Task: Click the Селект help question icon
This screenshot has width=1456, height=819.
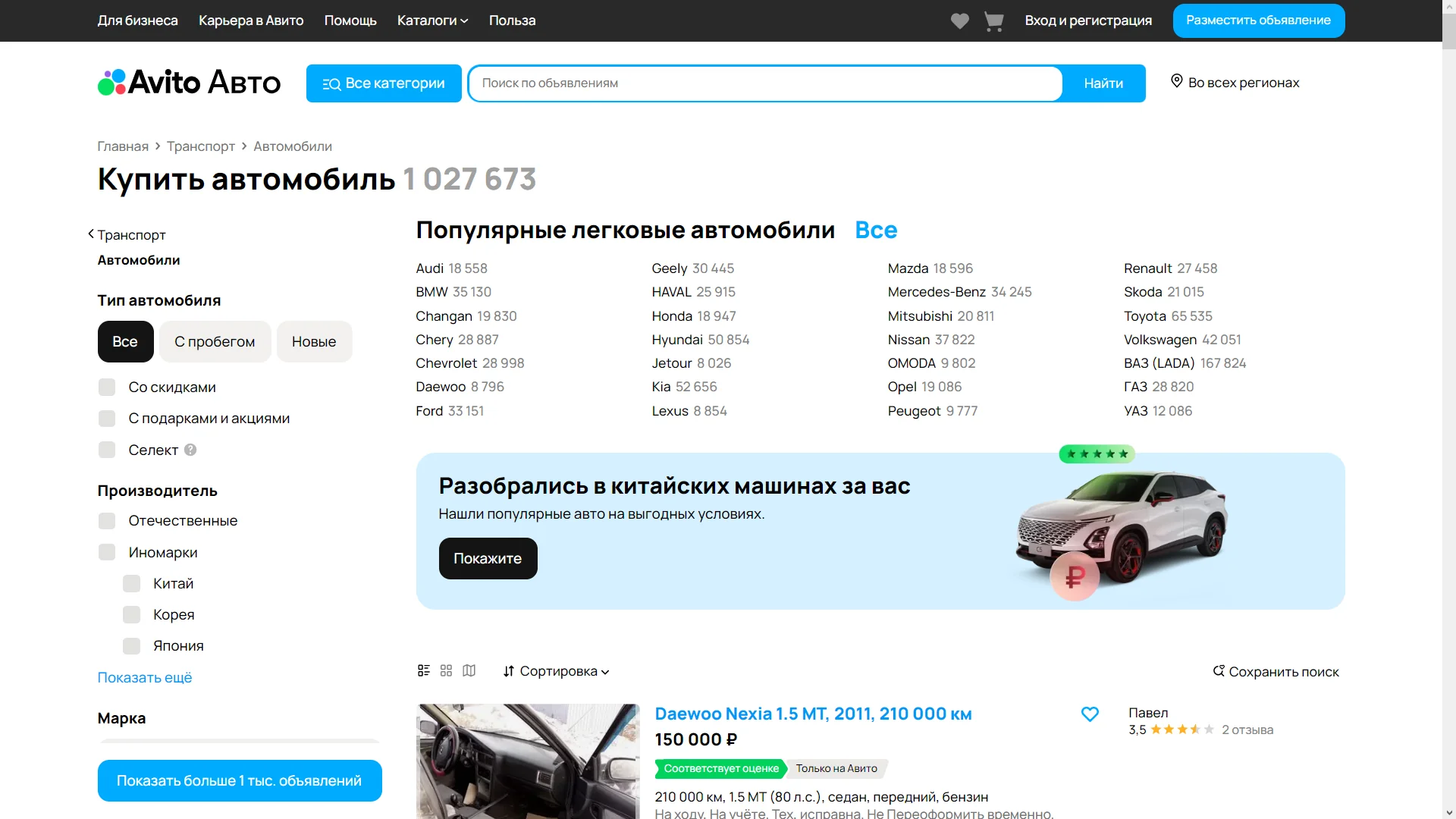Action: click(x=190, y=450)
